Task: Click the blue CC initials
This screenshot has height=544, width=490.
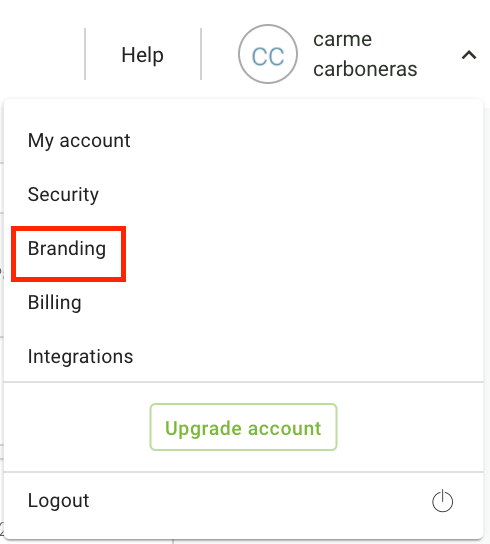Action: 268,57
